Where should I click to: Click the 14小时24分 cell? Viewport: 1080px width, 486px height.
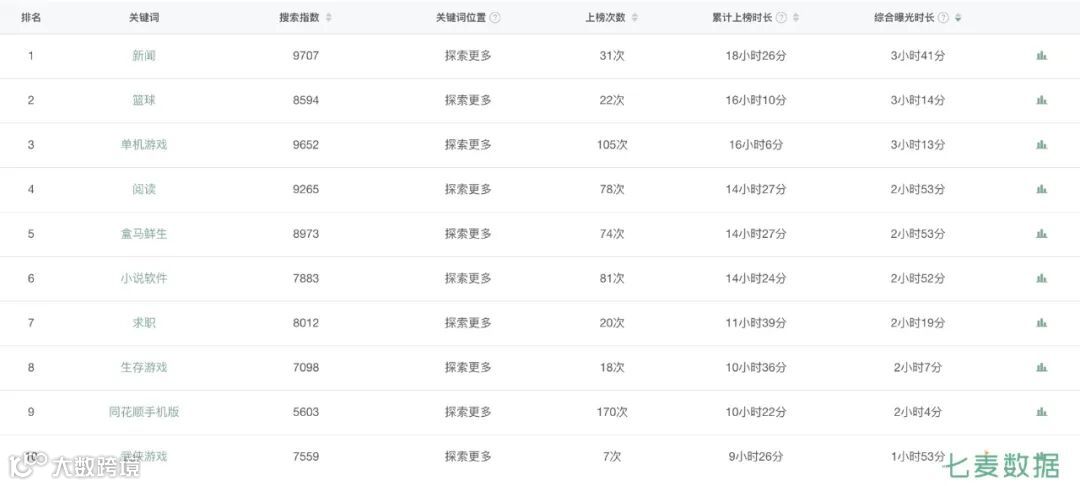(x=756, y=278)
